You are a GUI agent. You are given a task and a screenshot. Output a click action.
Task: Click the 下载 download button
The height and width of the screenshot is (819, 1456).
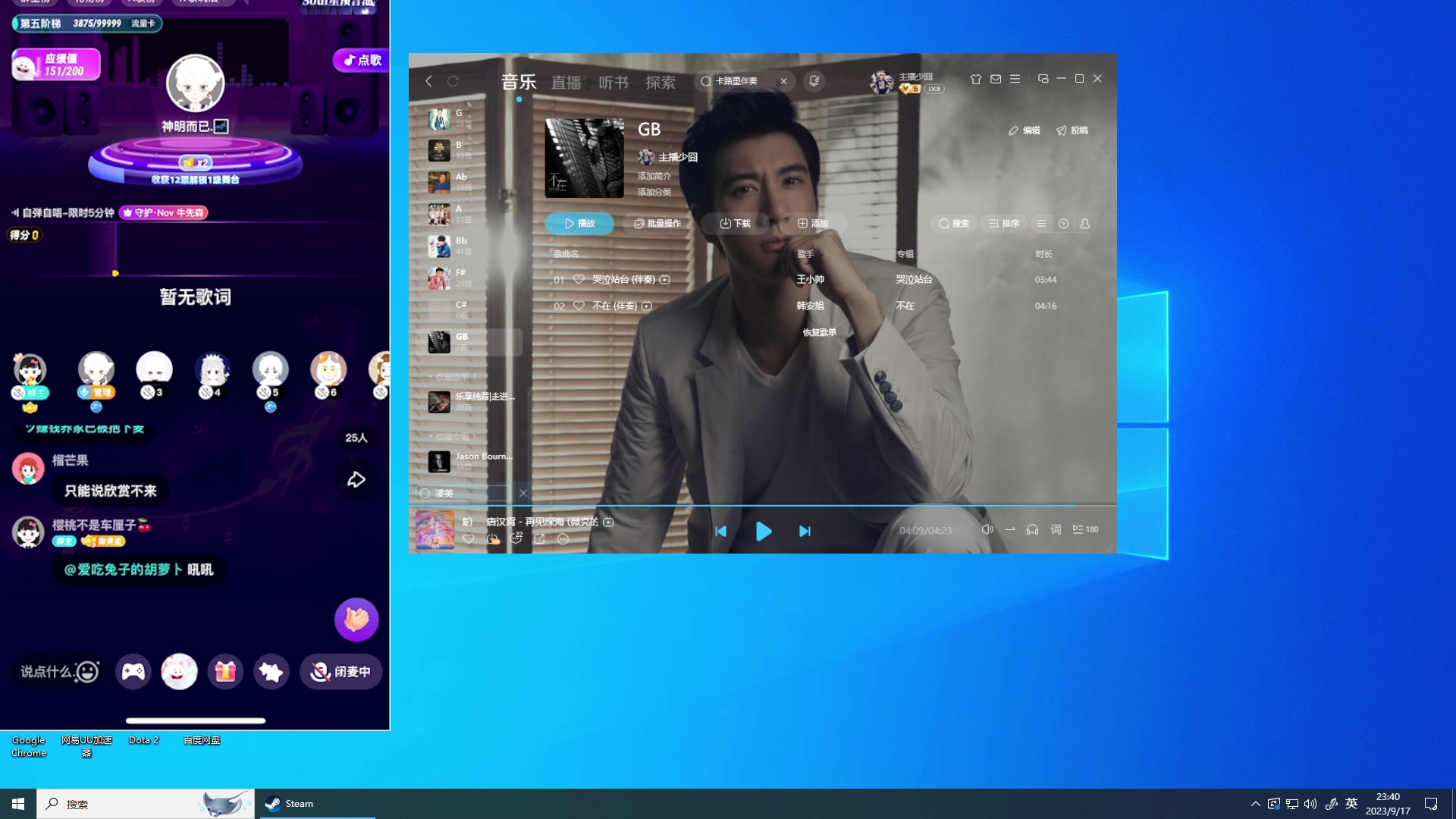tap(735, 224)
